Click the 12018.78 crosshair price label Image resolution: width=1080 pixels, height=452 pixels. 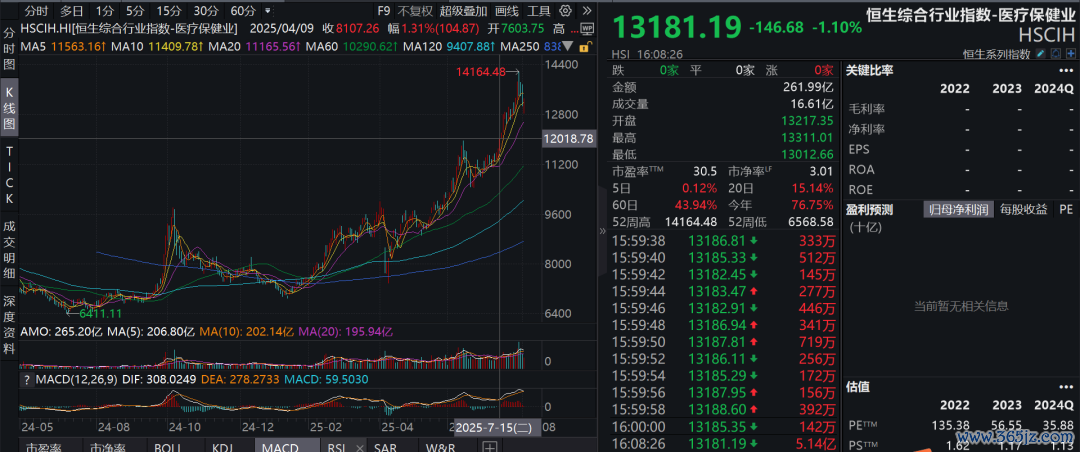click(568, 138)
